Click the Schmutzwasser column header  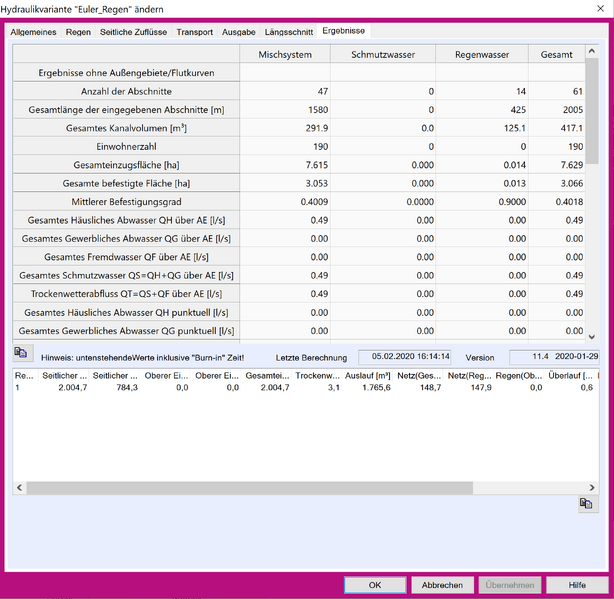click(383, 54)
